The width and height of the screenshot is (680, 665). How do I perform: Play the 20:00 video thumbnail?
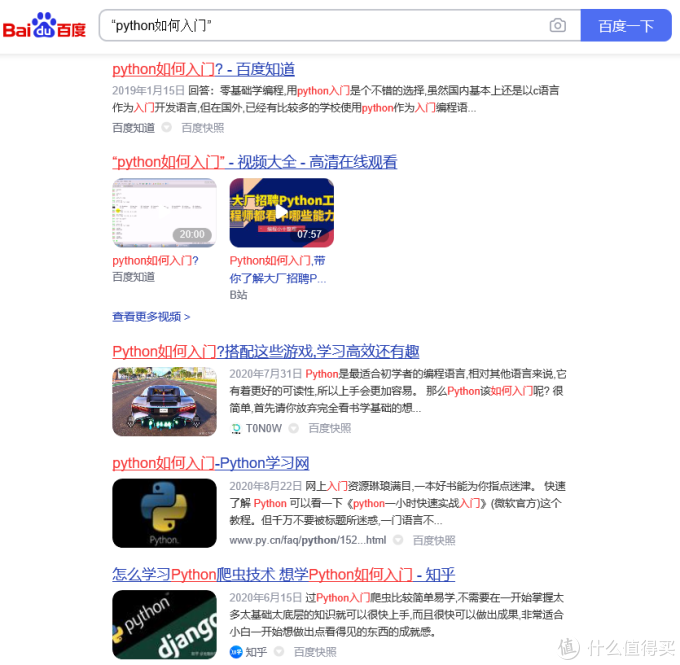[164, 213]
